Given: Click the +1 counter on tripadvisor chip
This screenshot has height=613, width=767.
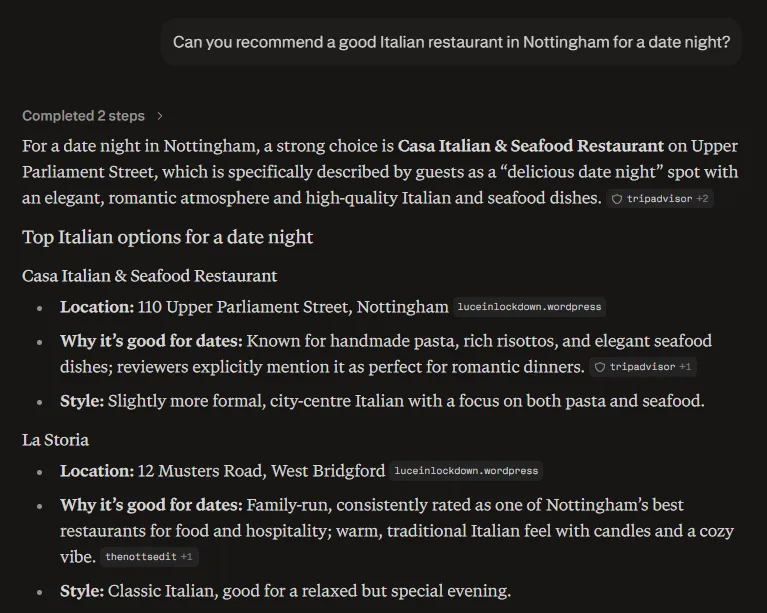Looking at the screenshot, I should point(685,367).
